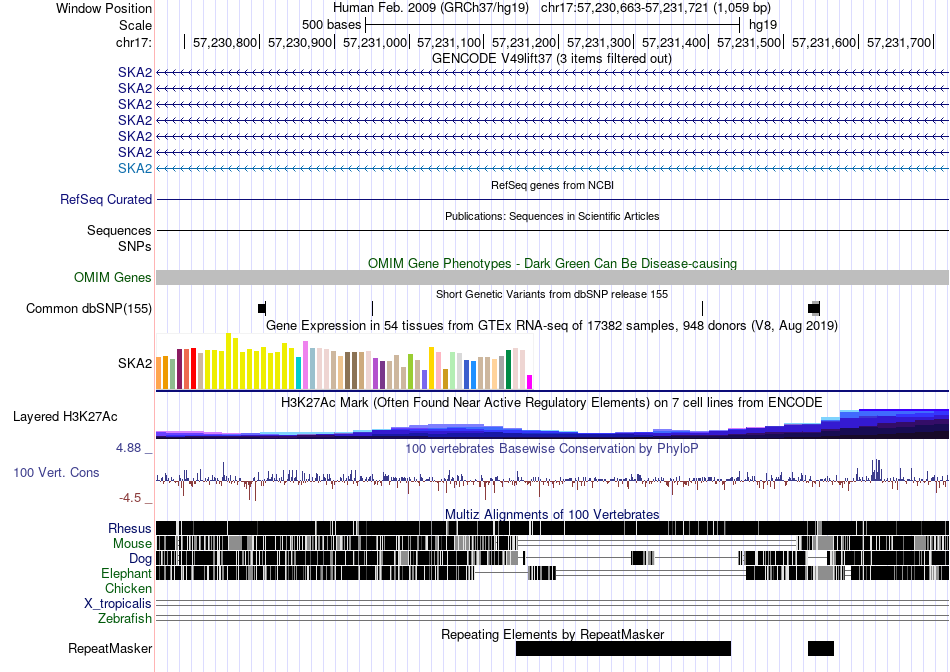Viewport: 950px width, 672px height.
Task: Open the Layered H3K27Ac track label
Action: click(65, 417)
